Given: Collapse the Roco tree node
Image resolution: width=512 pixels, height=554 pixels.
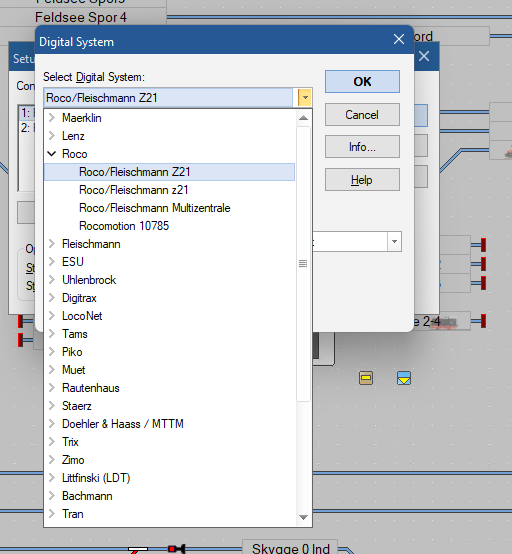Looking at the screenshot, I should pyautogui.click(x=52, y=154).
